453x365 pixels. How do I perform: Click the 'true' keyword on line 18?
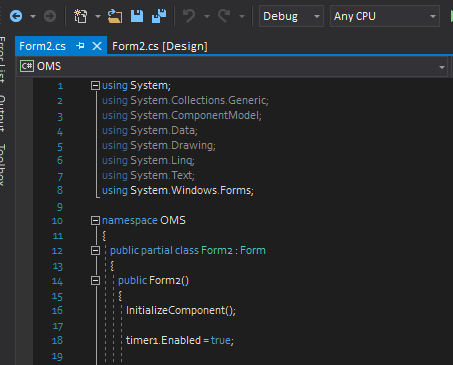tap(221, 340)
